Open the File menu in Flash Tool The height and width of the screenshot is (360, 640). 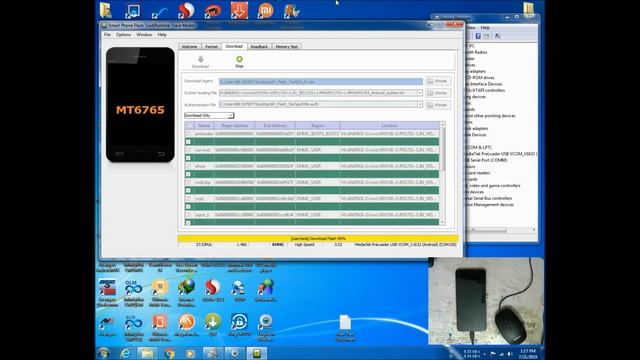[107, 35]
